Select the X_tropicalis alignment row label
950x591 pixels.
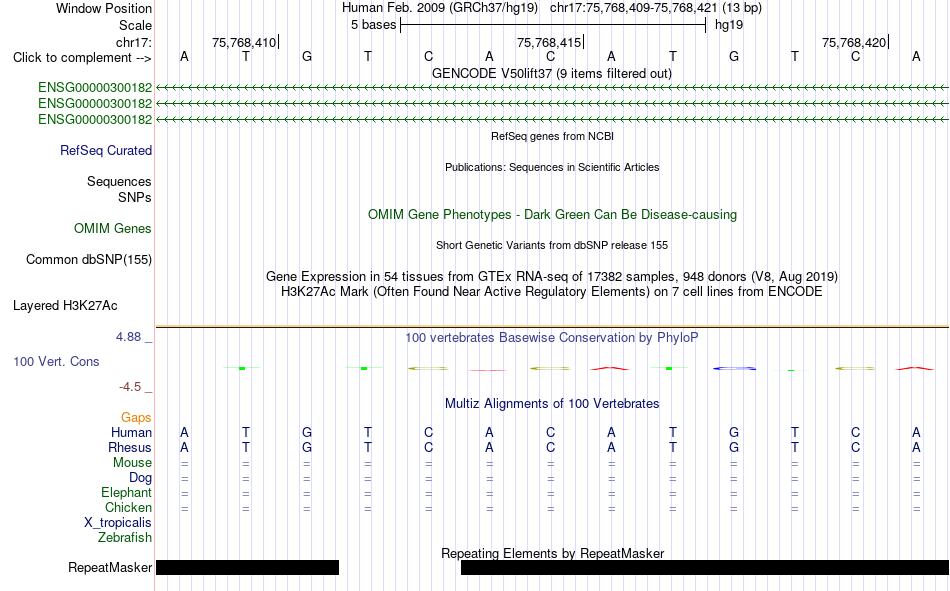pos(118,523)
